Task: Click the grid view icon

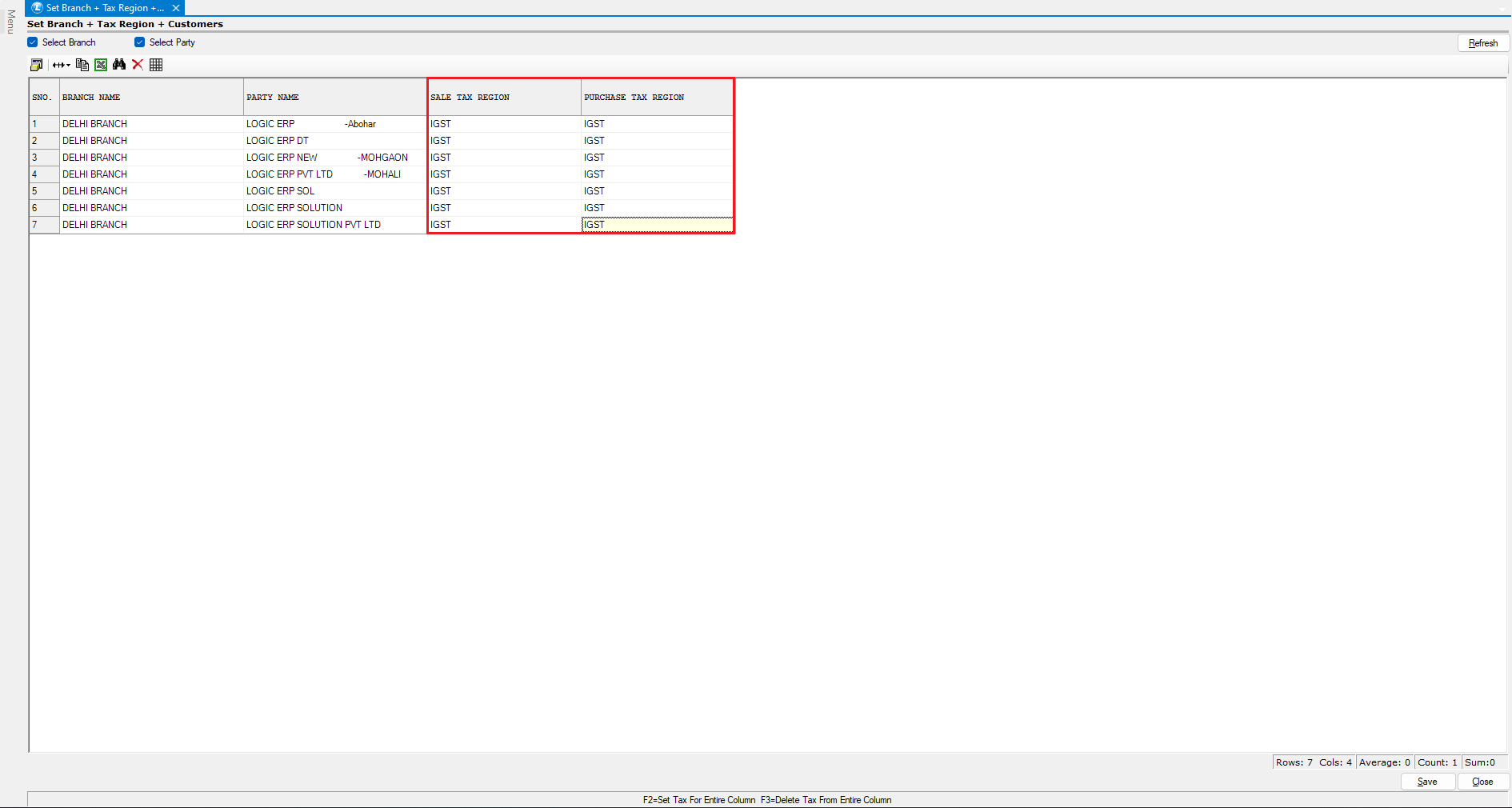Action: click(x=156, y=65)
